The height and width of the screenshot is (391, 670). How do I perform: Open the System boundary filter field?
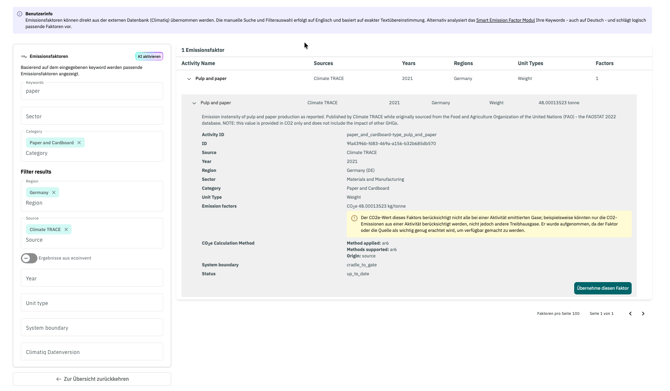click(92, 328)
